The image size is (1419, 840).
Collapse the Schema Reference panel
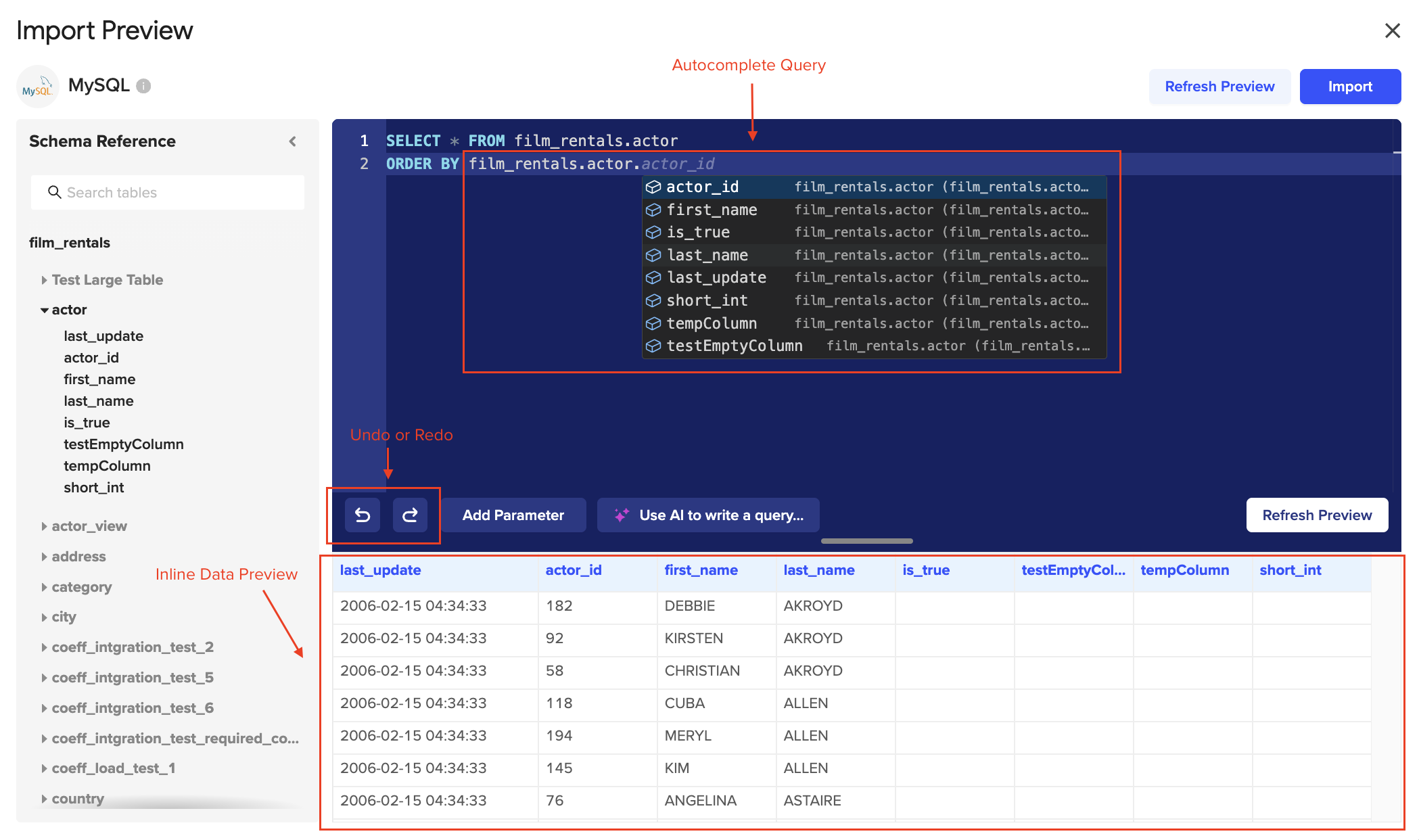pos(293,141)
